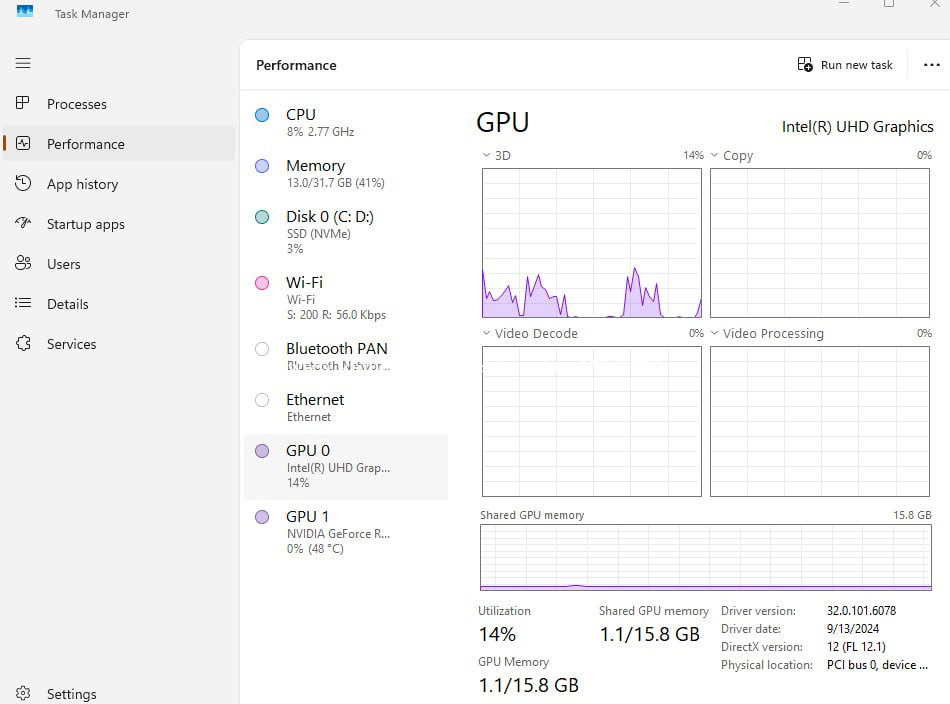Click the 14% Utilization value
Screen dimensions: 950x704
pos(497,634)
